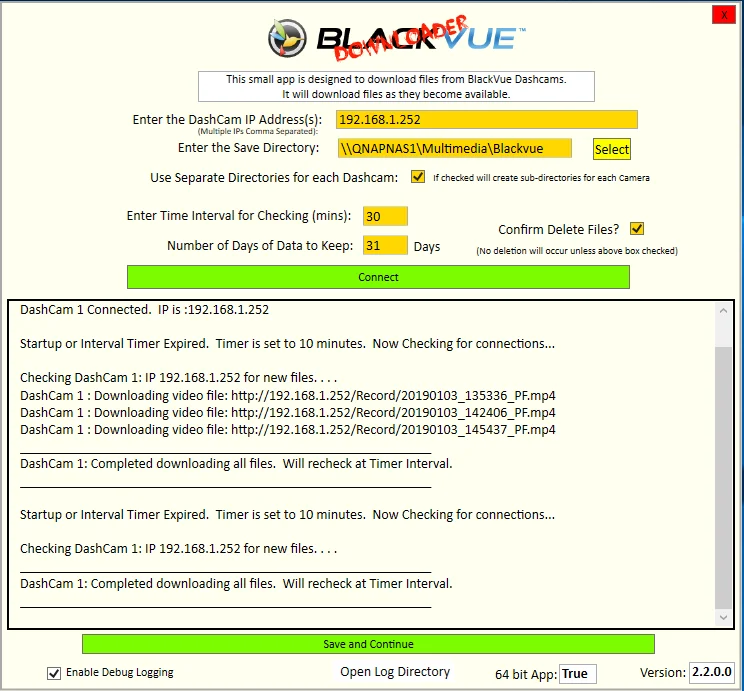Toggle the Confirm Delete Files checkbox
Screen dimensions: 744x691
tap(637, 229)
